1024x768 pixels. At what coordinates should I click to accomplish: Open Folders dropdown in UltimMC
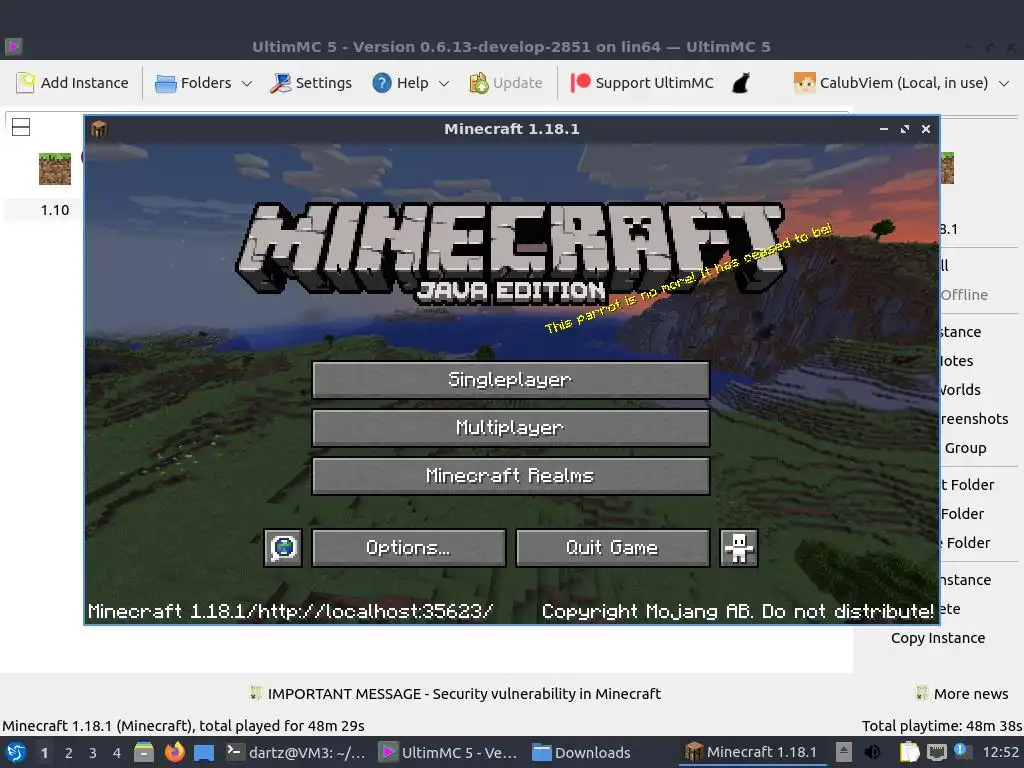203,83
